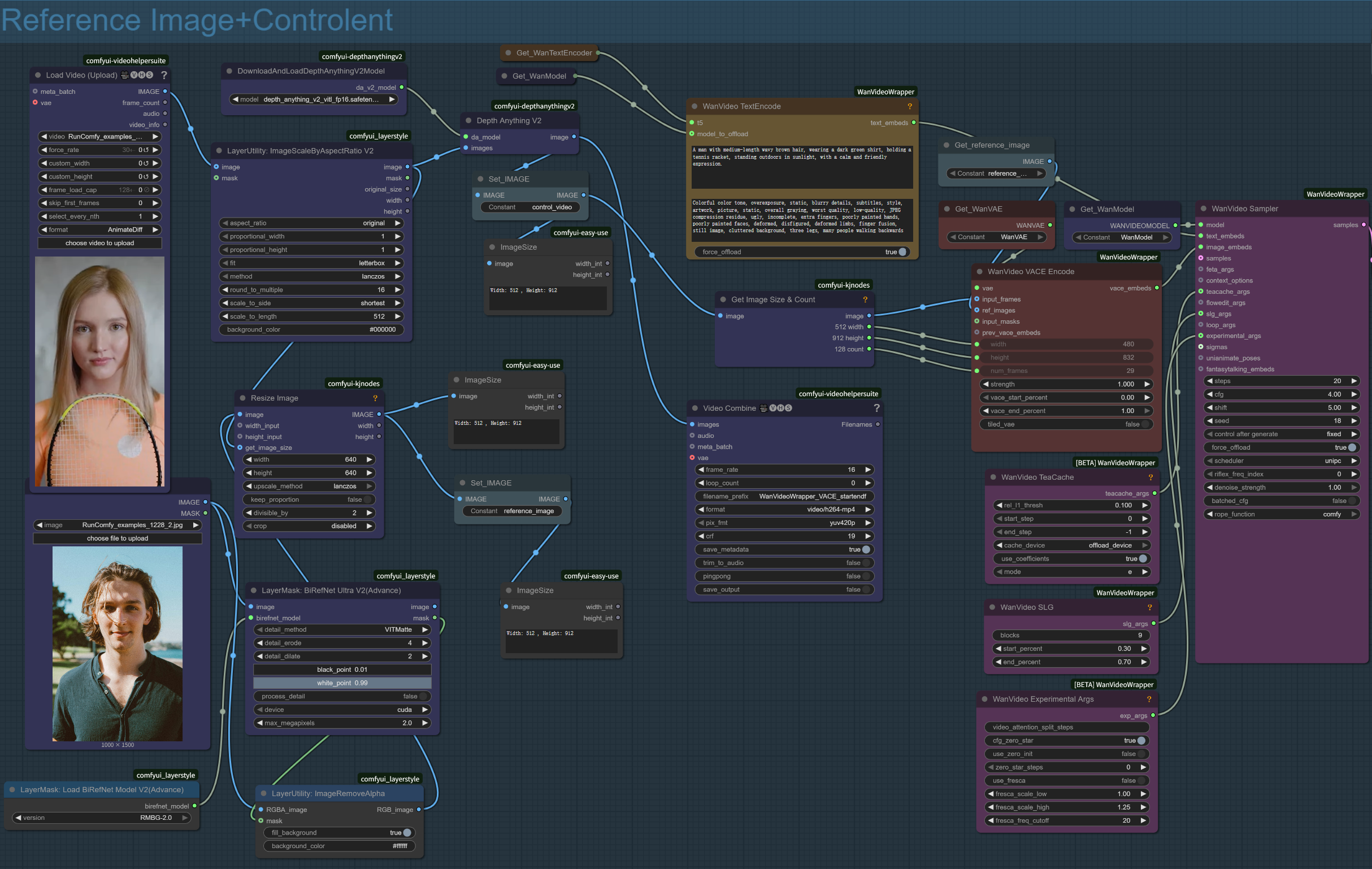Screen dimensions: 1372x869
Task: Show WanVideo Experimental Args help icon
Action: tap(1149, 698)
